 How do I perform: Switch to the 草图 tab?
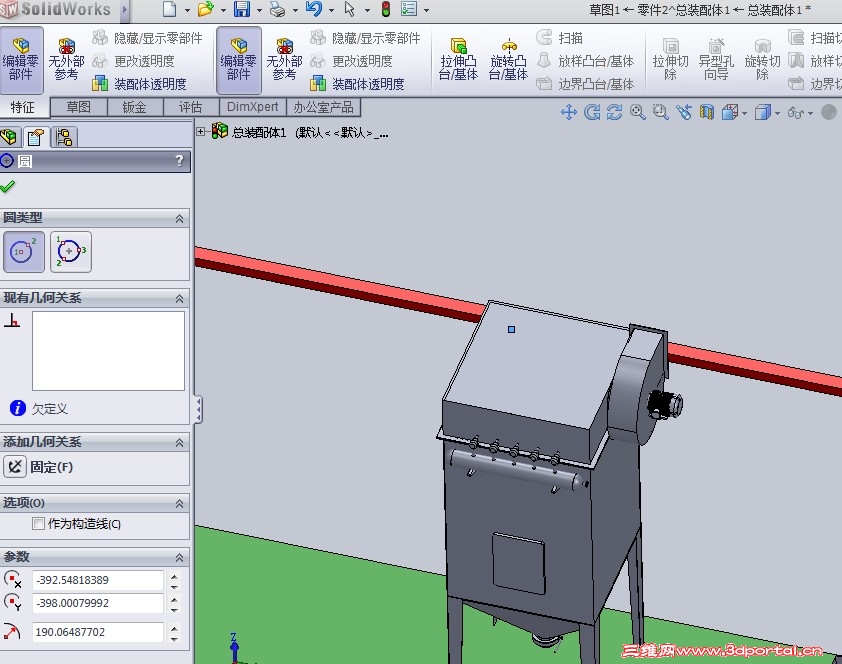point(78,107)
